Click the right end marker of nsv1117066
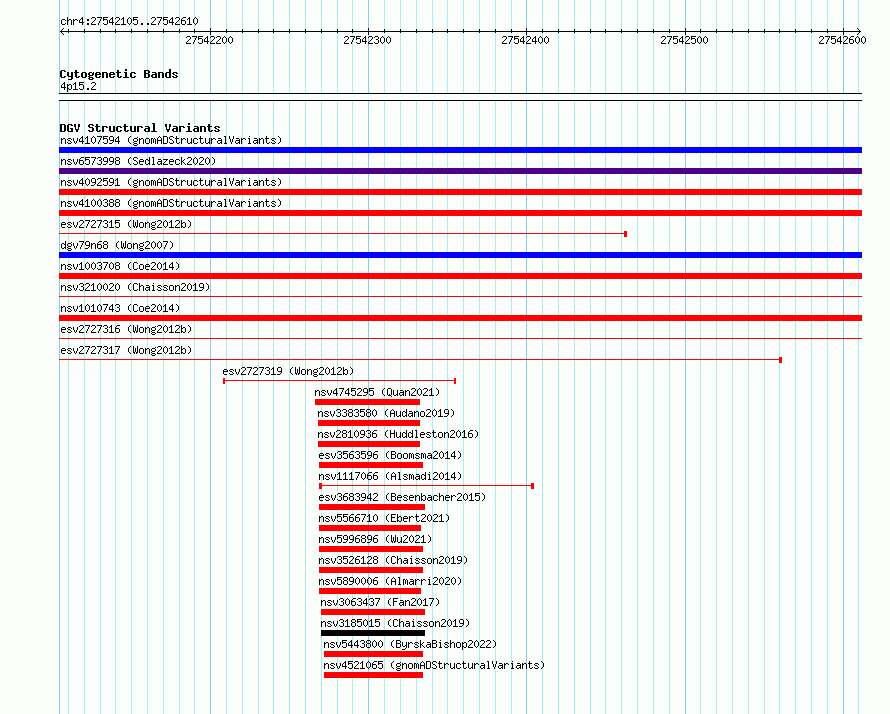Screen dimensions: 890x714 tap(532, 486)
